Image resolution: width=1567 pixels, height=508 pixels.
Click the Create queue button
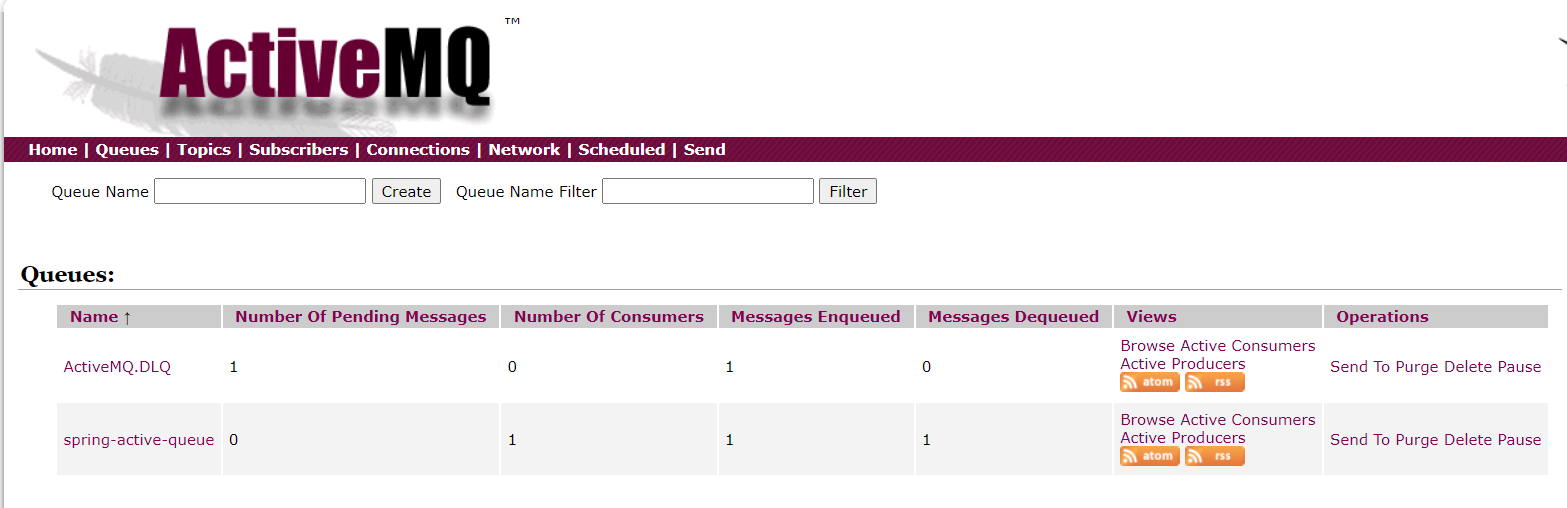(x=406, y=192)
